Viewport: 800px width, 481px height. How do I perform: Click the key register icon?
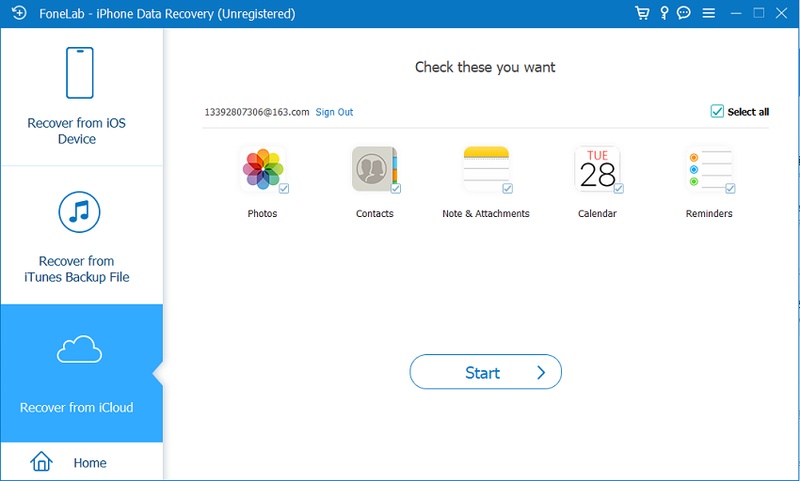pos(664,13)
